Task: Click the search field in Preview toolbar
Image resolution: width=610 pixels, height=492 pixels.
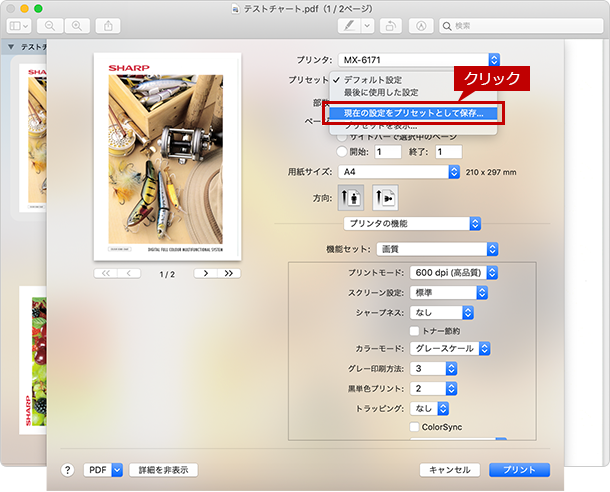Action: click(x=521, y=26)
